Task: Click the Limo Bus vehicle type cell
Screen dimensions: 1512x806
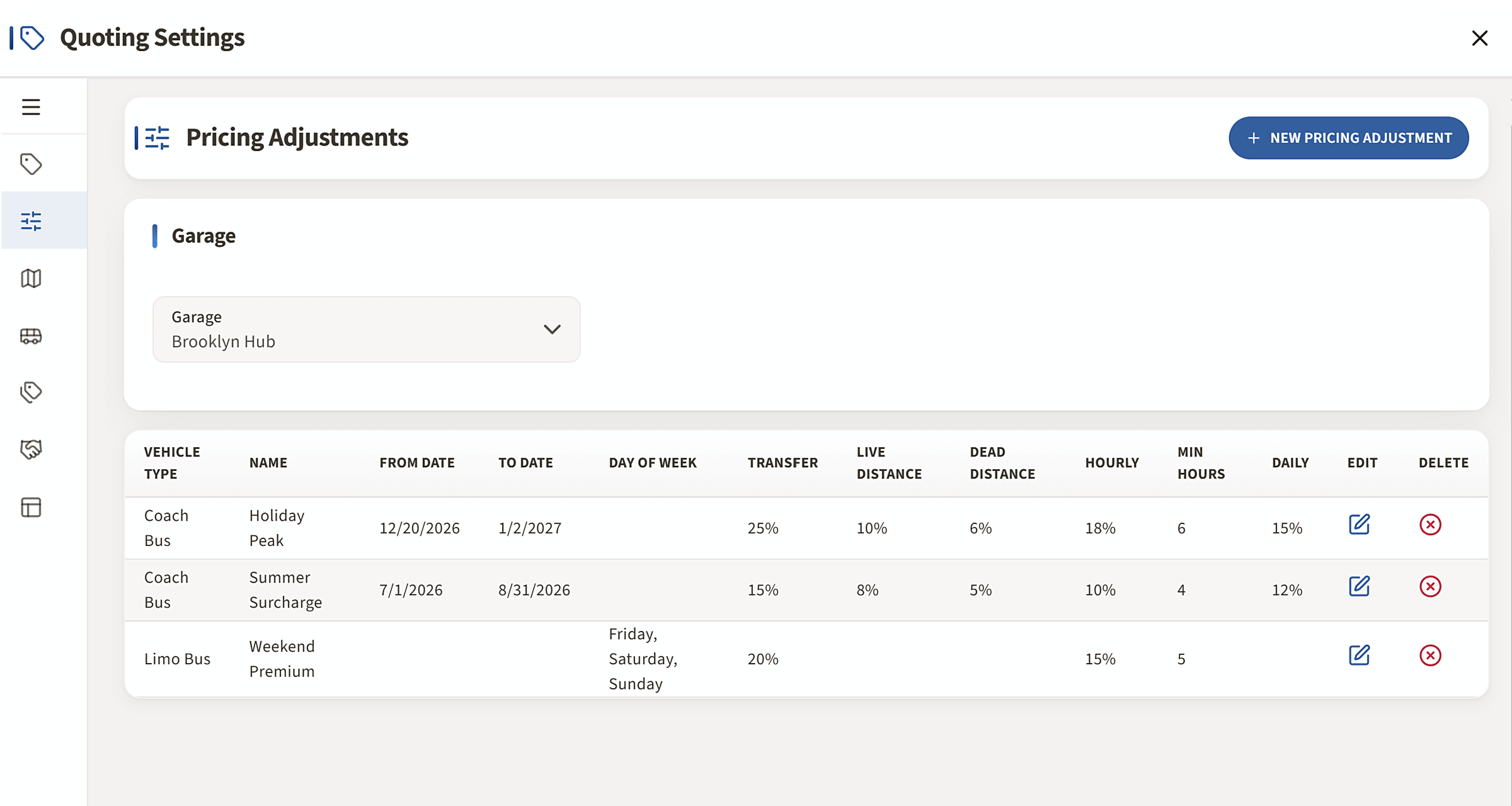Action: 177,659
